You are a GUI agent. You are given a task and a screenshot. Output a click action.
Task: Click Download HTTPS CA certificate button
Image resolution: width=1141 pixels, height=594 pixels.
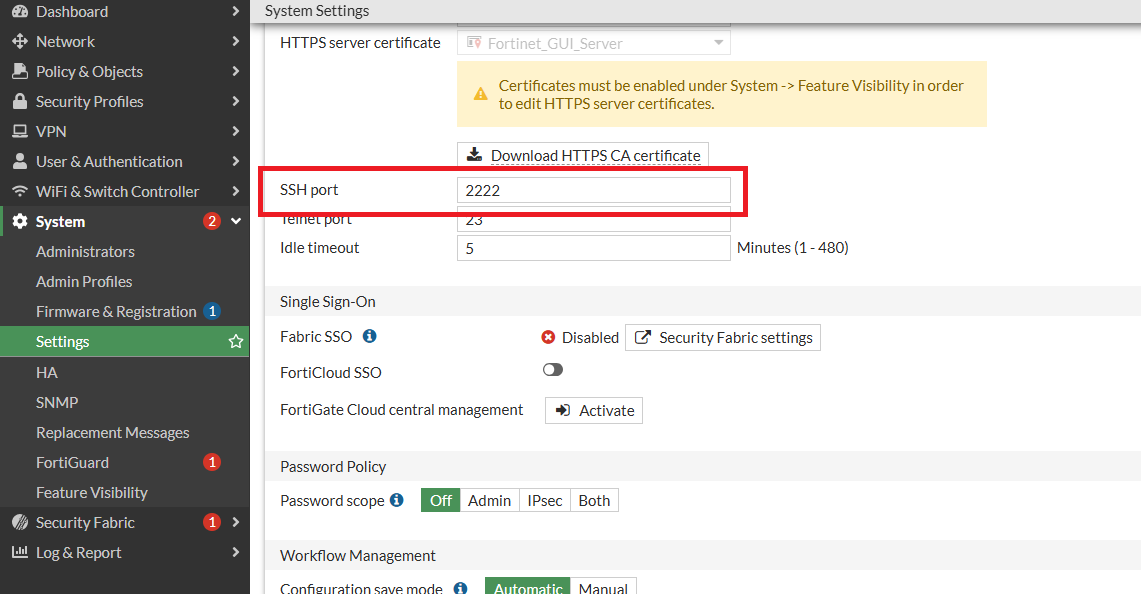click(x=583, y=155)
